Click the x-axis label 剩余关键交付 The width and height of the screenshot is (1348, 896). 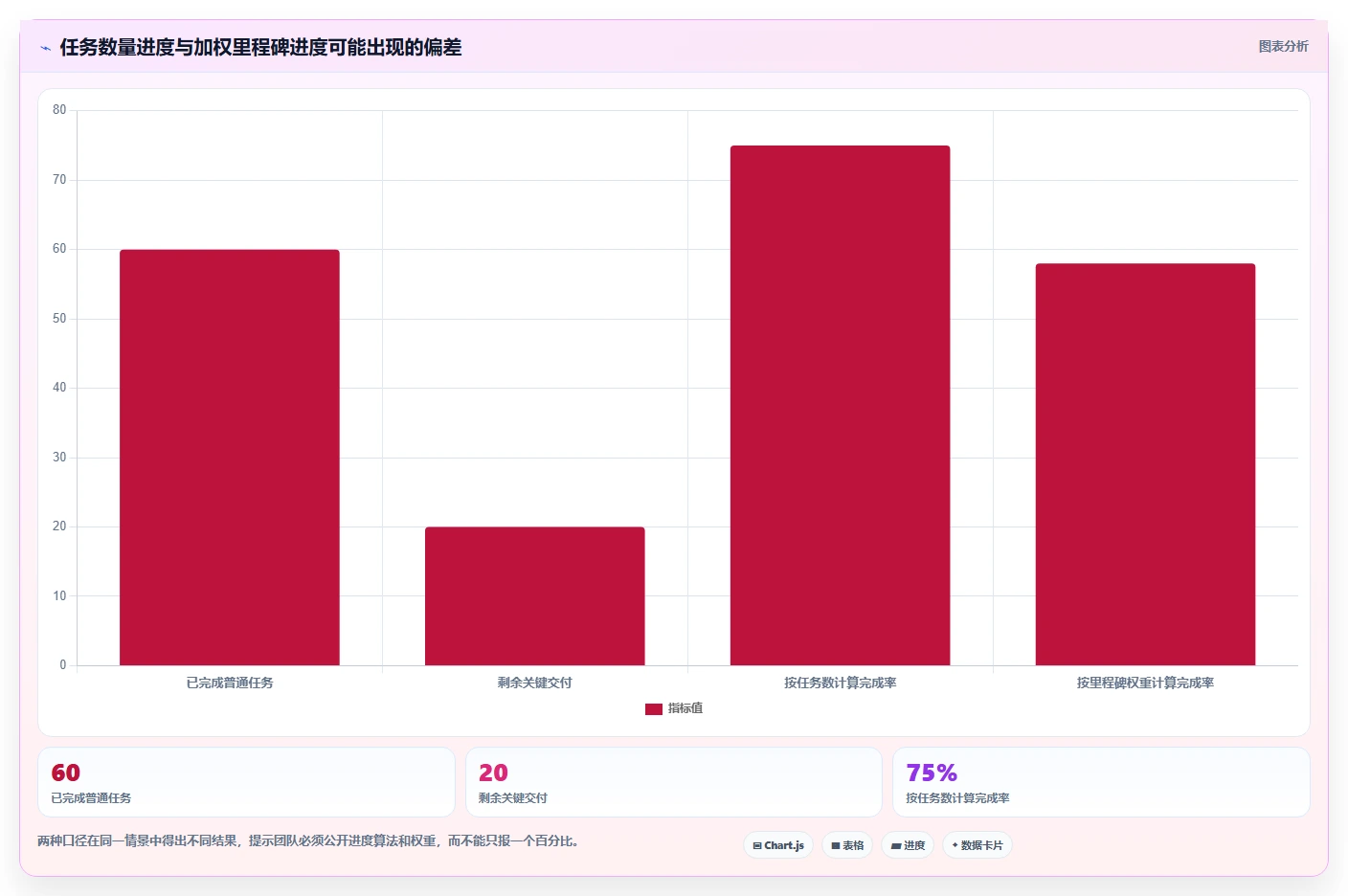coord(535,683)
